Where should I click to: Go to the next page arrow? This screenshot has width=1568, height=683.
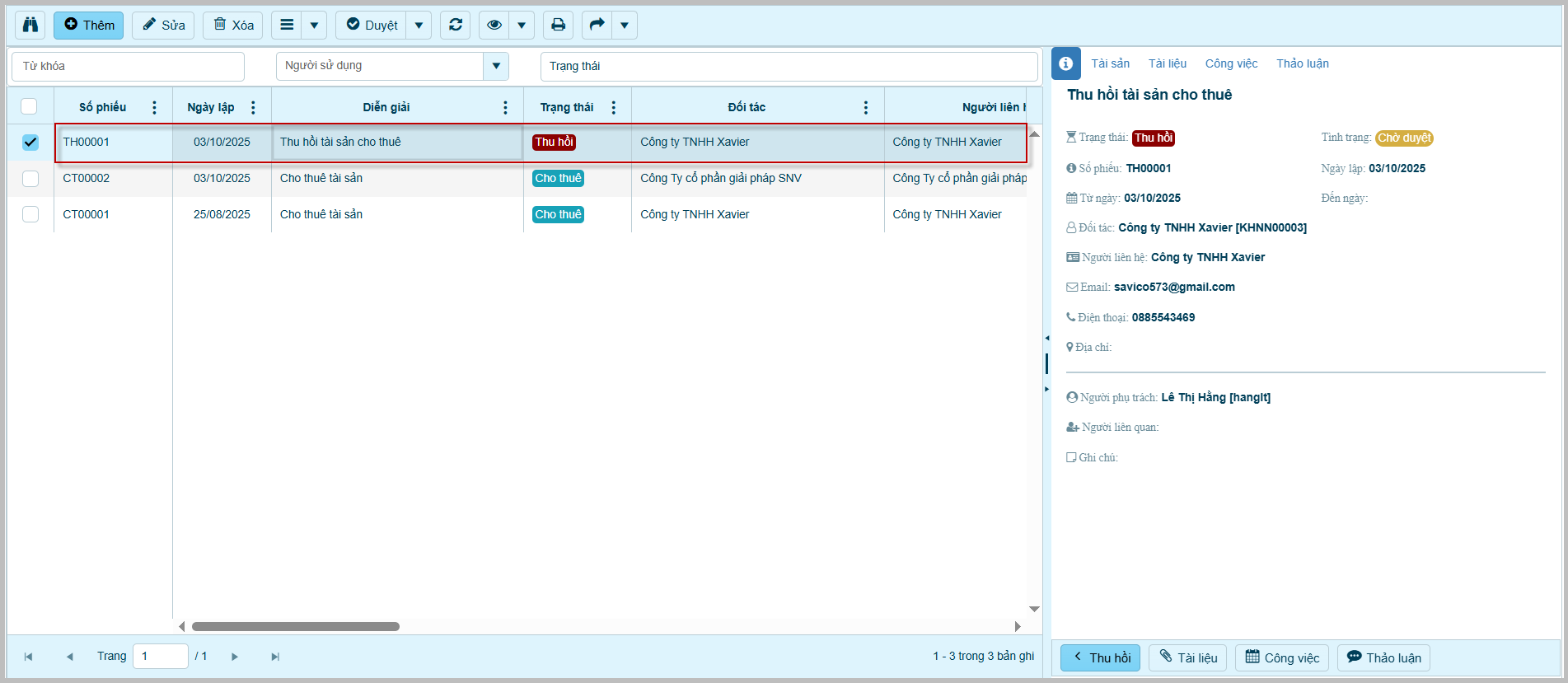tap(235, 657)
